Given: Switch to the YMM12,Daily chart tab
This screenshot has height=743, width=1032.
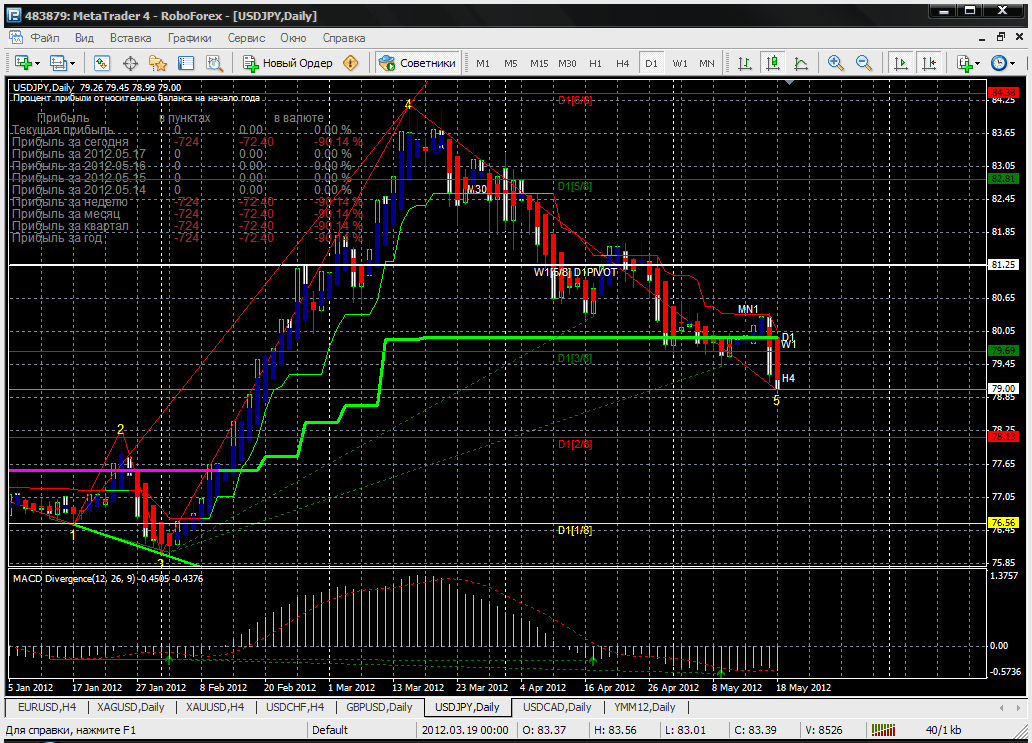Looking at the screenshot, I should click(x=644, y=707).
